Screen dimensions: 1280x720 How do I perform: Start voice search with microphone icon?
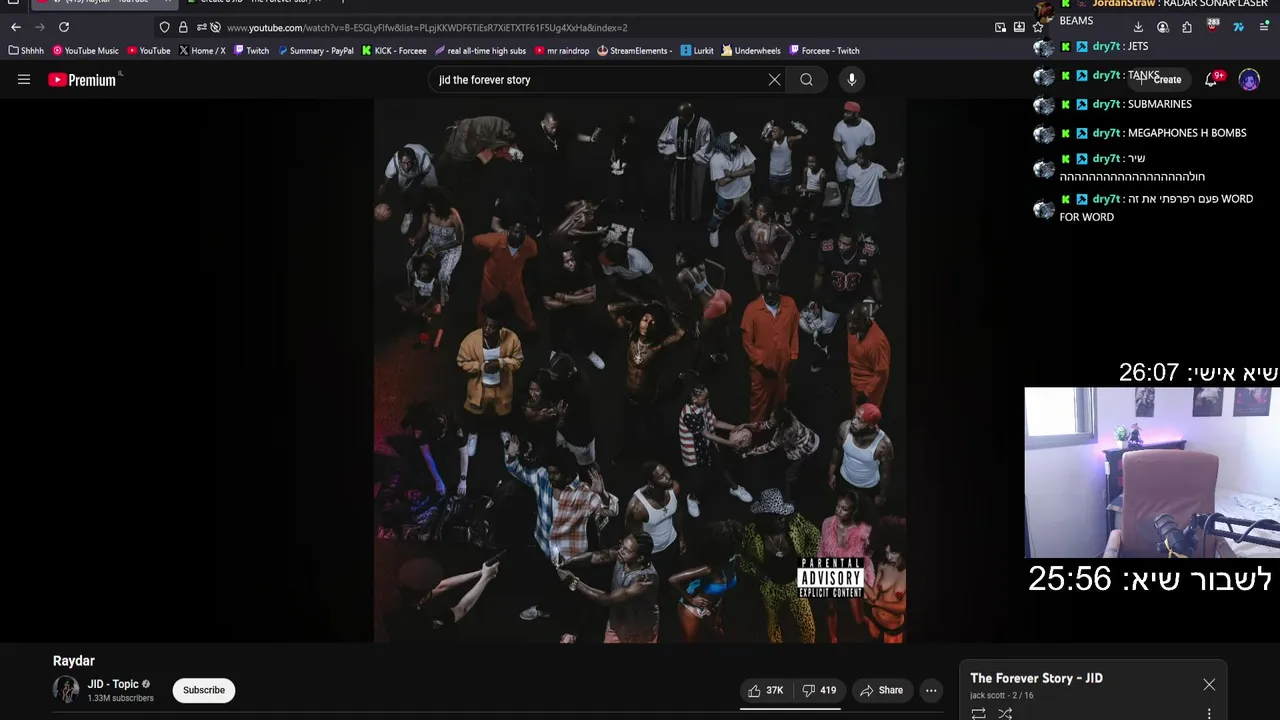852,80
